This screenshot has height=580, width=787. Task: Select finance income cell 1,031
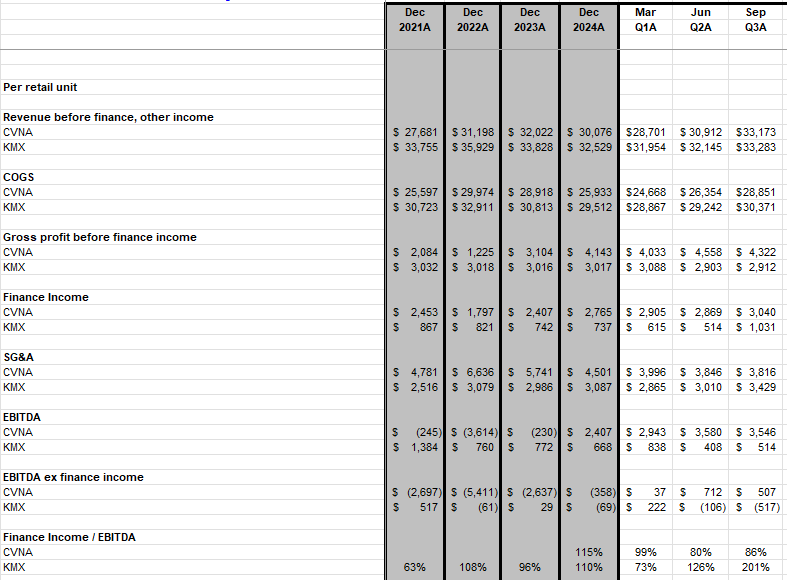pyautogui.click(x=755, y=328)
